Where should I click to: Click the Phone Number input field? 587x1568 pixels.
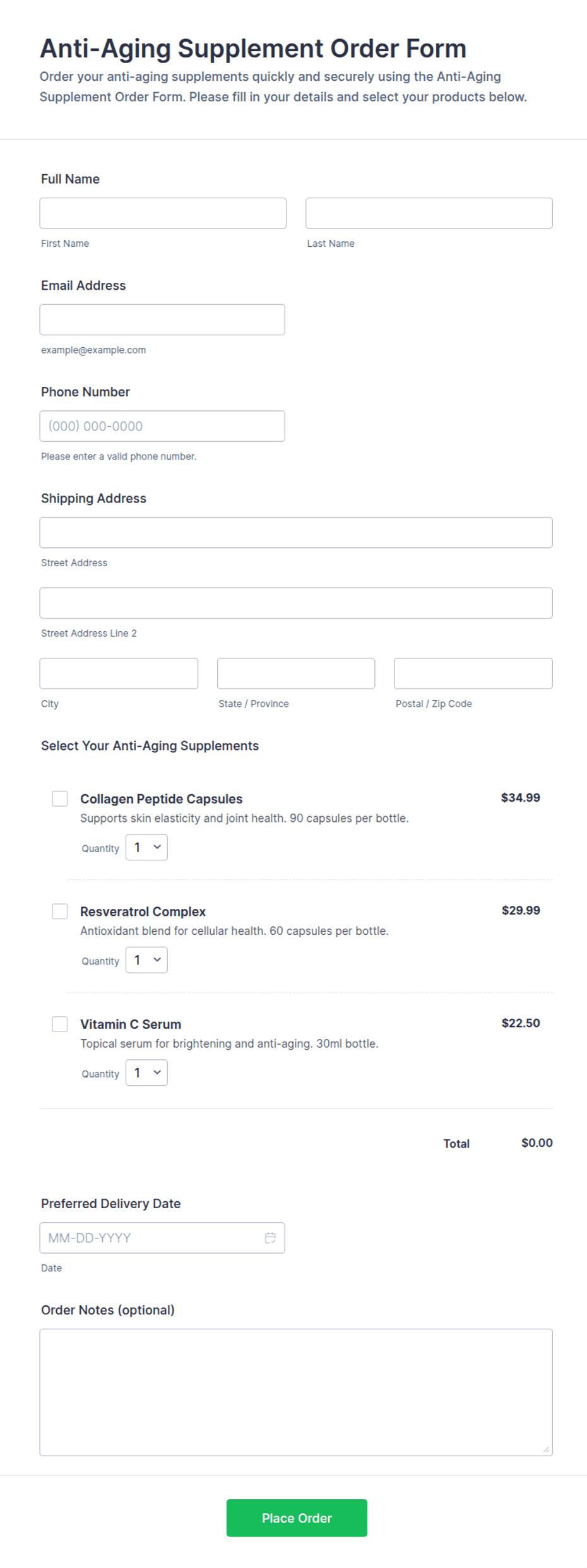coord(162,426)
